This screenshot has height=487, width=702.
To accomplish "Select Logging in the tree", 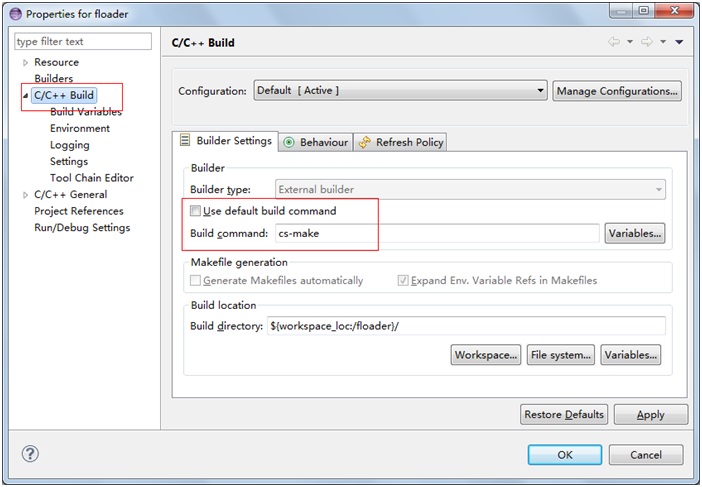I will point(70,145).
